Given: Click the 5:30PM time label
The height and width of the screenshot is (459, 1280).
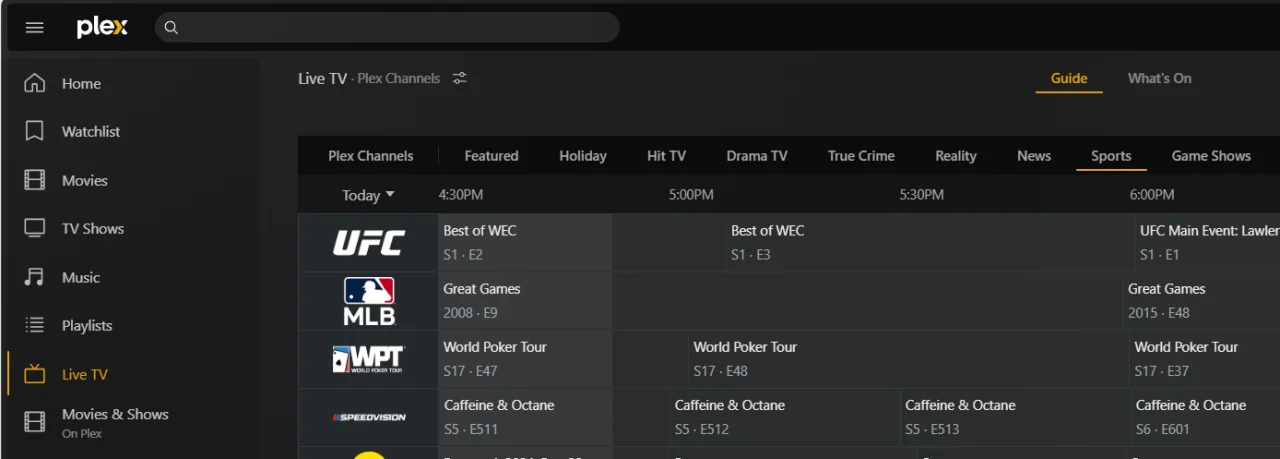Looking at the screenshot, I should coord(921,195).
